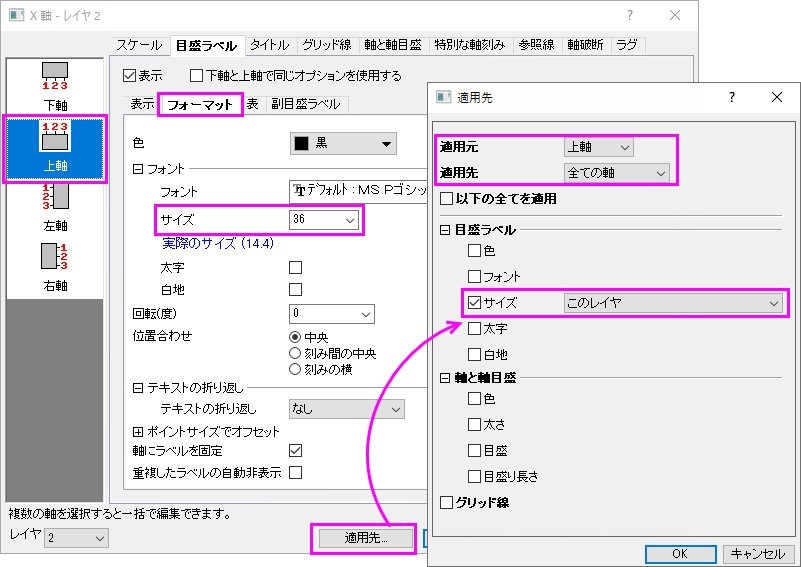
Task: Open the このレイヤ scope dropdown
Action: point(673,303)
